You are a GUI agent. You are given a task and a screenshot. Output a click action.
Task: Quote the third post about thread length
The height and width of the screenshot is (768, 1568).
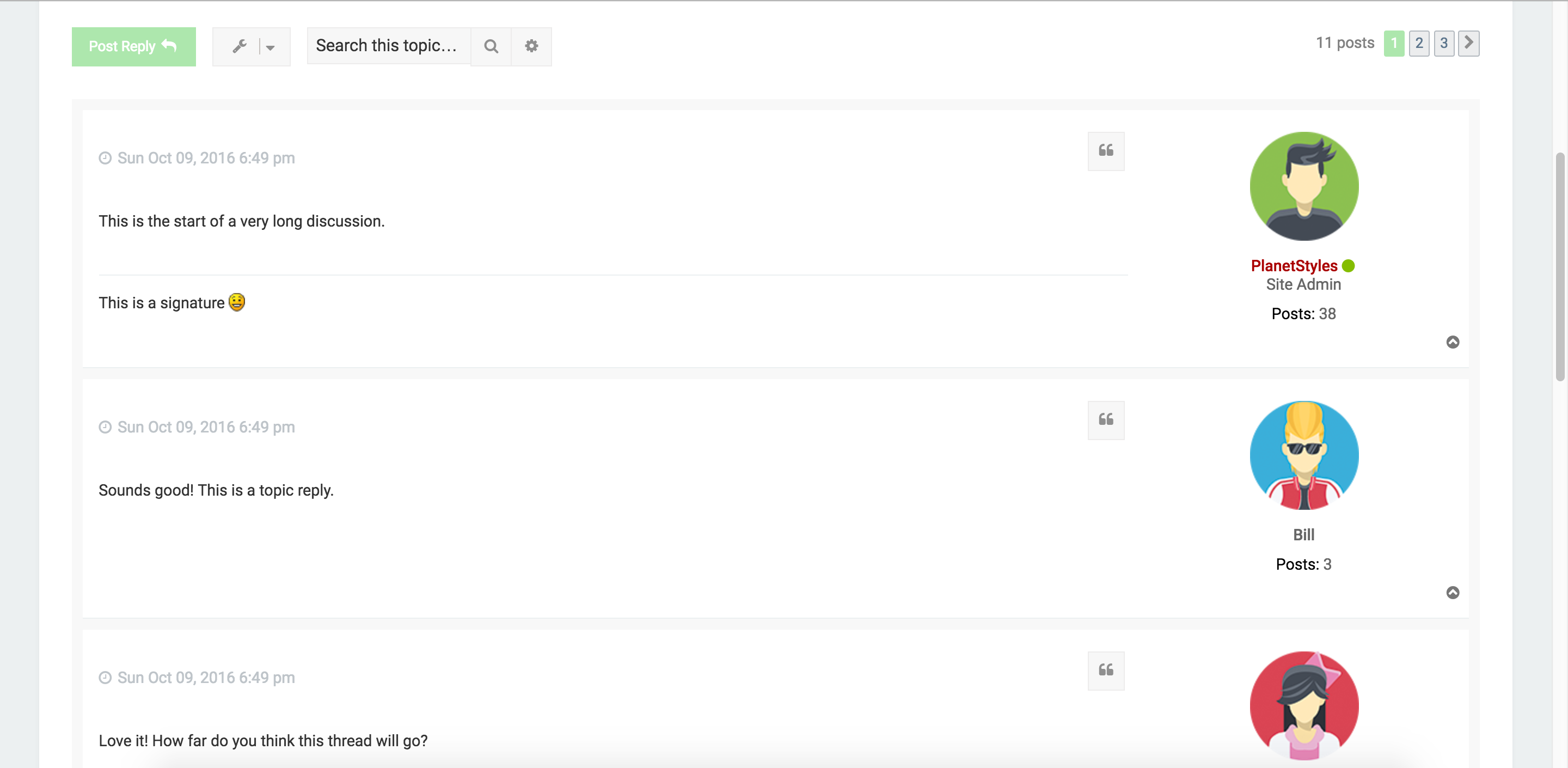[x=1106, y=671]
